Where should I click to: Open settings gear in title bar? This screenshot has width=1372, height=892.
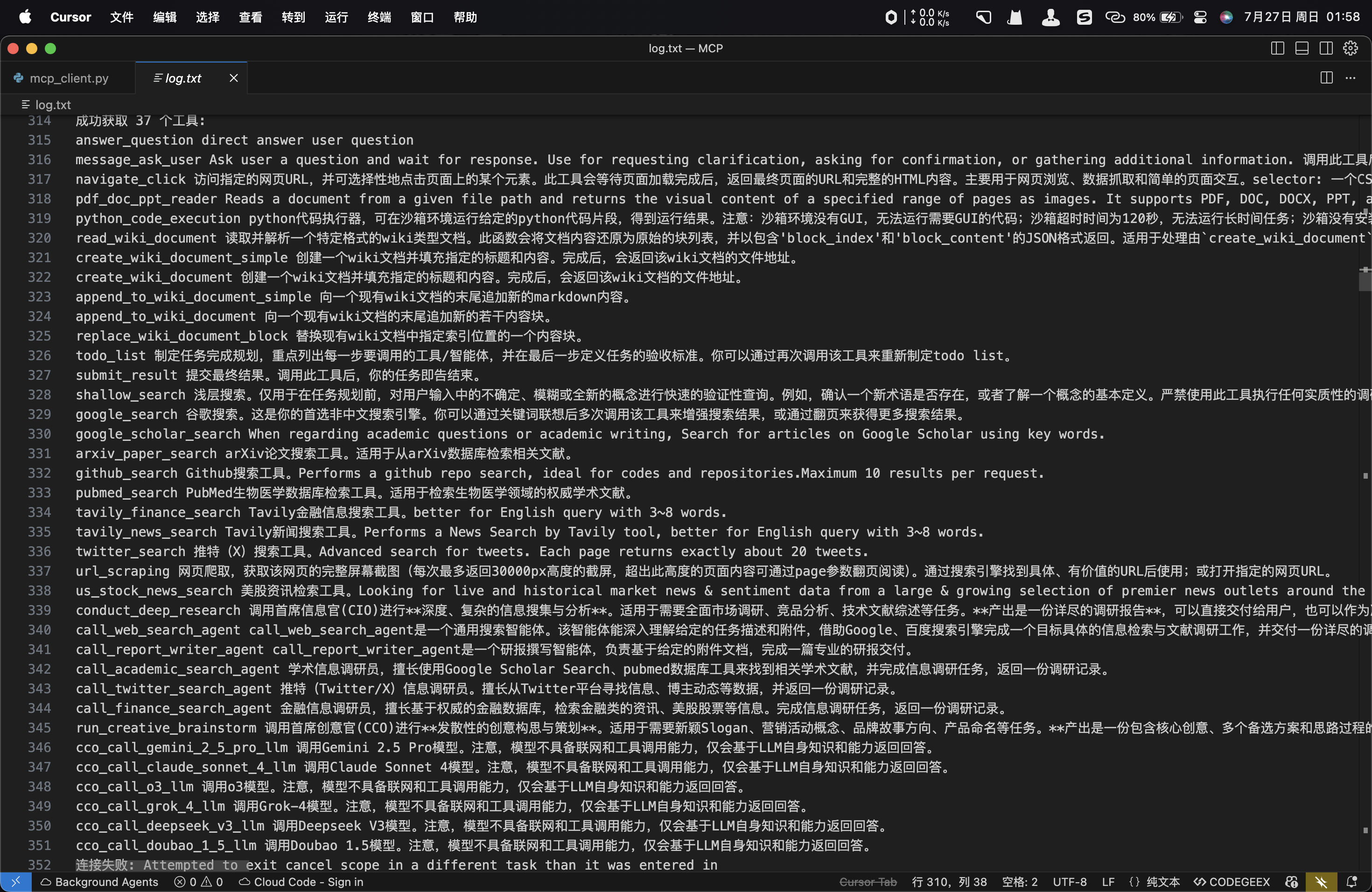1350,49
